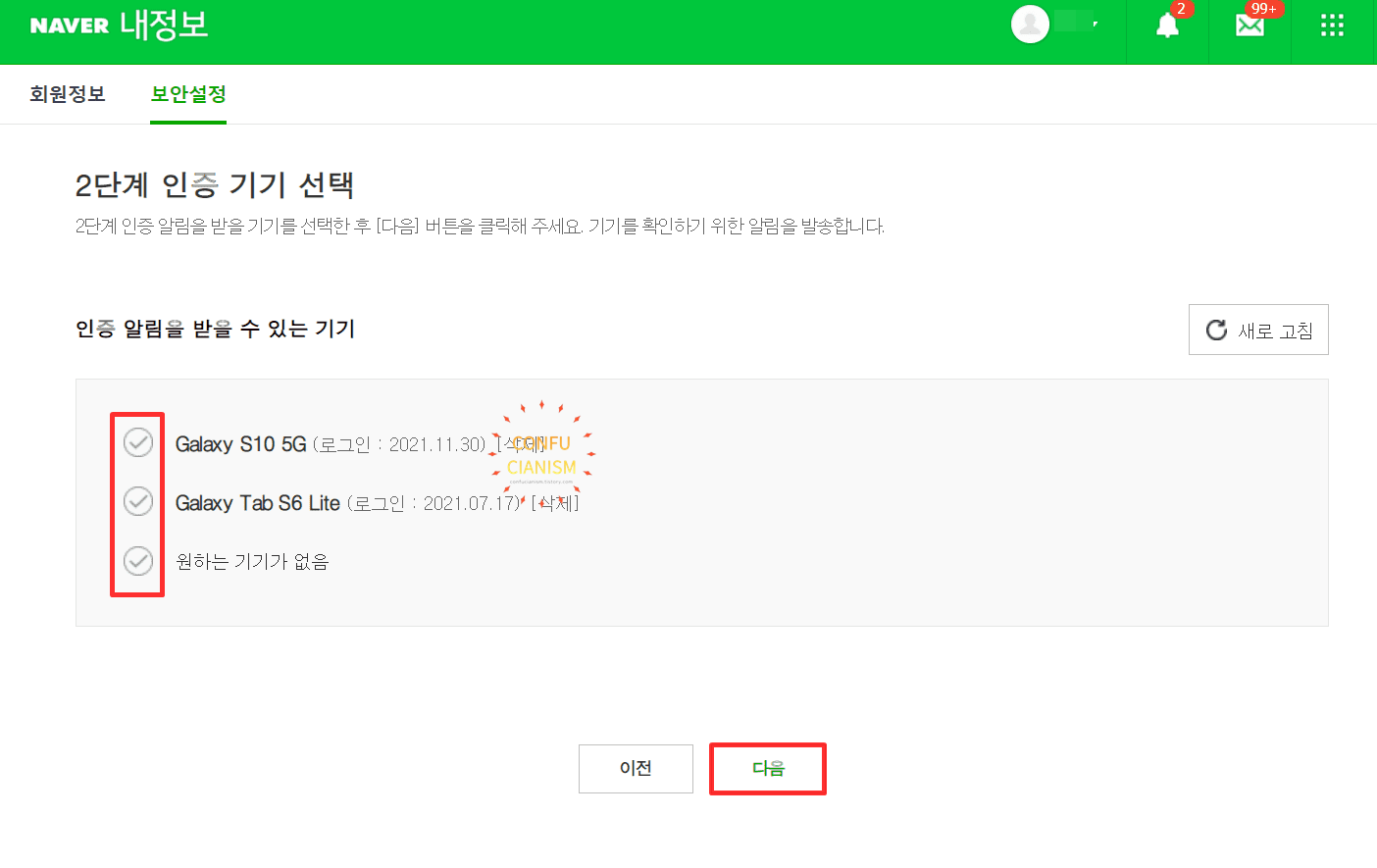Screen dimensions: 1377x868
Task: Click the profile avatar icon
Action: (x=1031, y=25)
